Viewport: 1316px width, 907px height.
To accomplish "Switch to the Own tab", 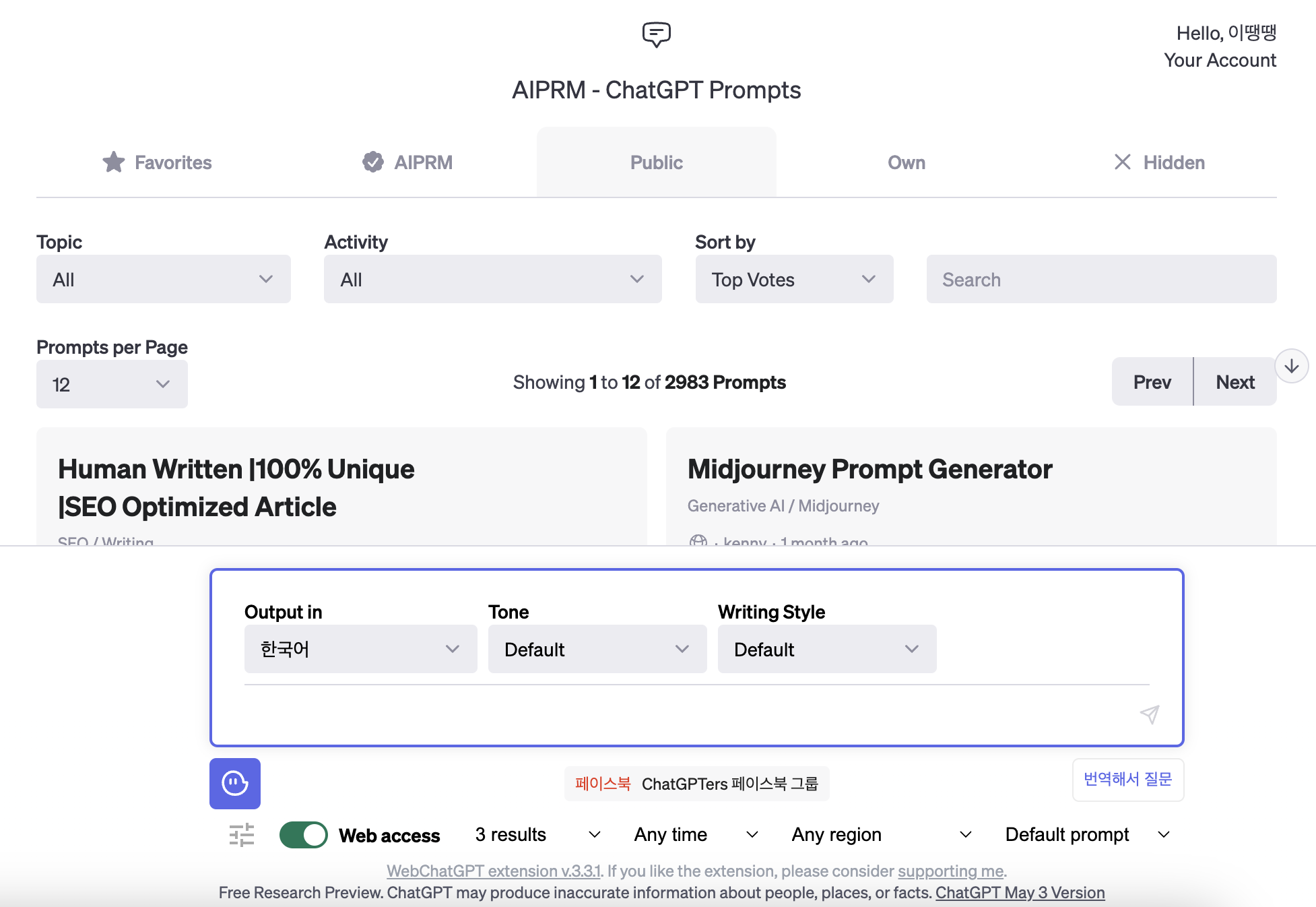I will click(x=906, y=162).
